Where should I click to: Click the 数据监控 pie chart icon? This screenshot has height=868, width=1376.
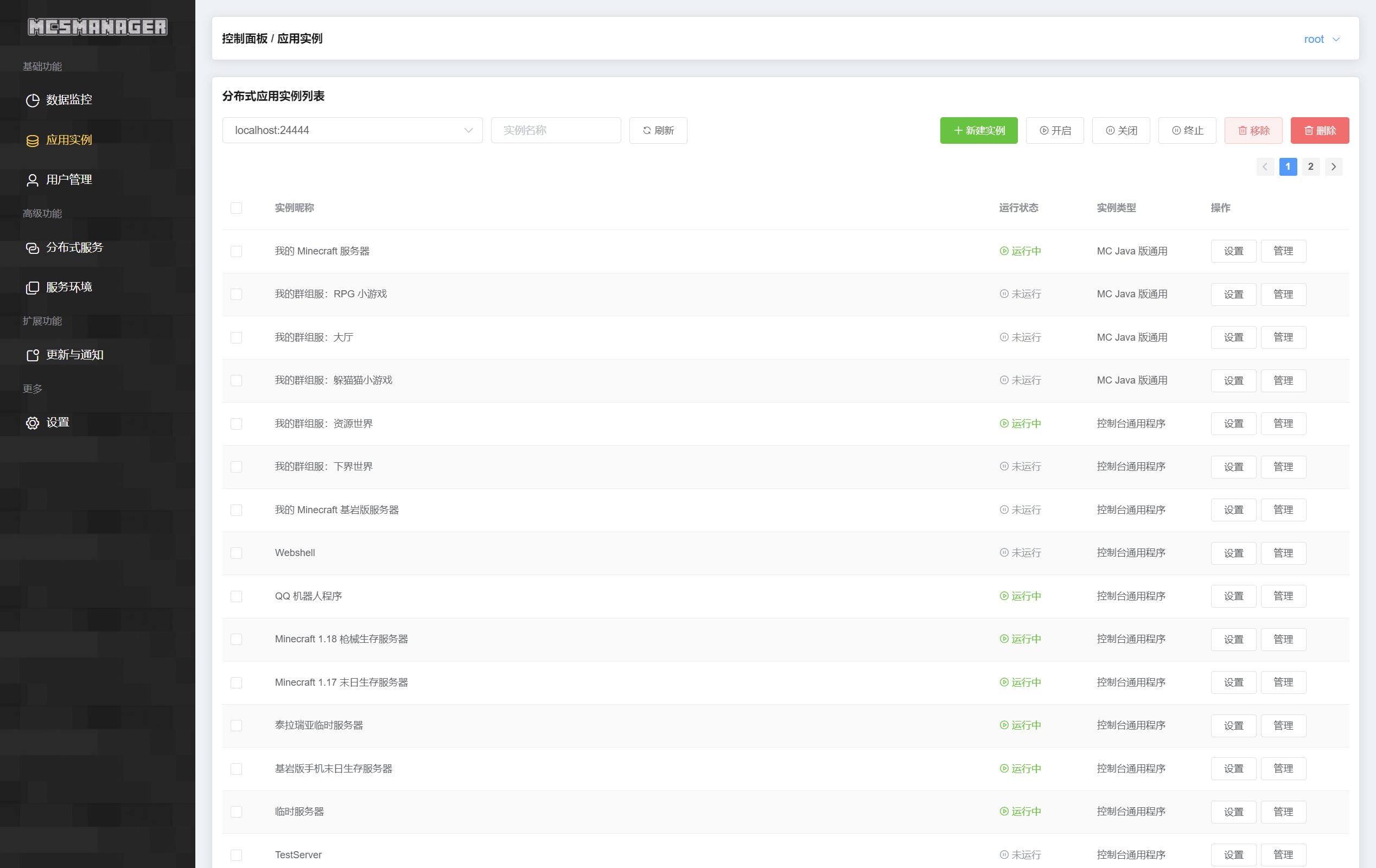pyautogui.click(x=33, y=100)
